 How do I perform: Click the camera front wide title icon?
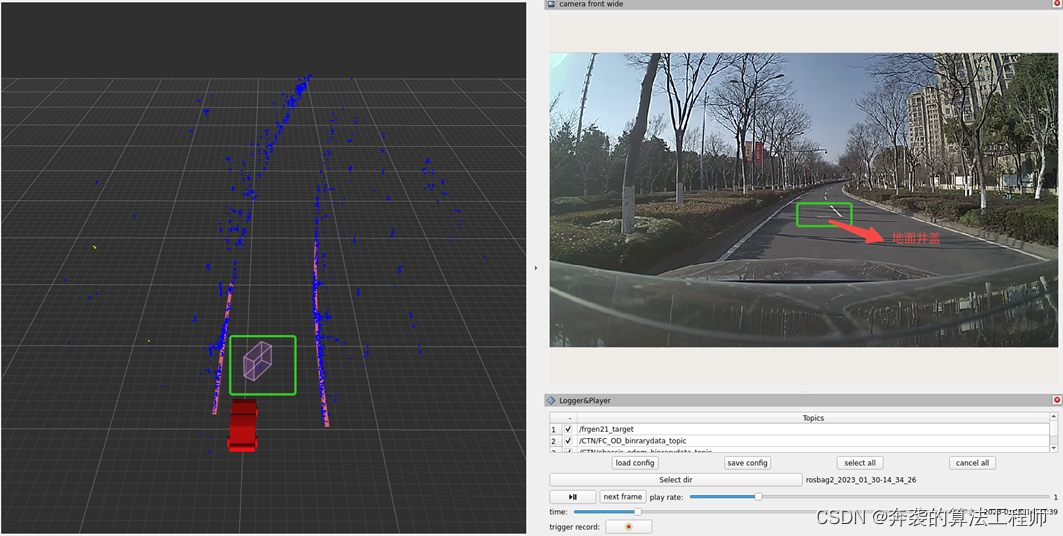click(550, 4)
